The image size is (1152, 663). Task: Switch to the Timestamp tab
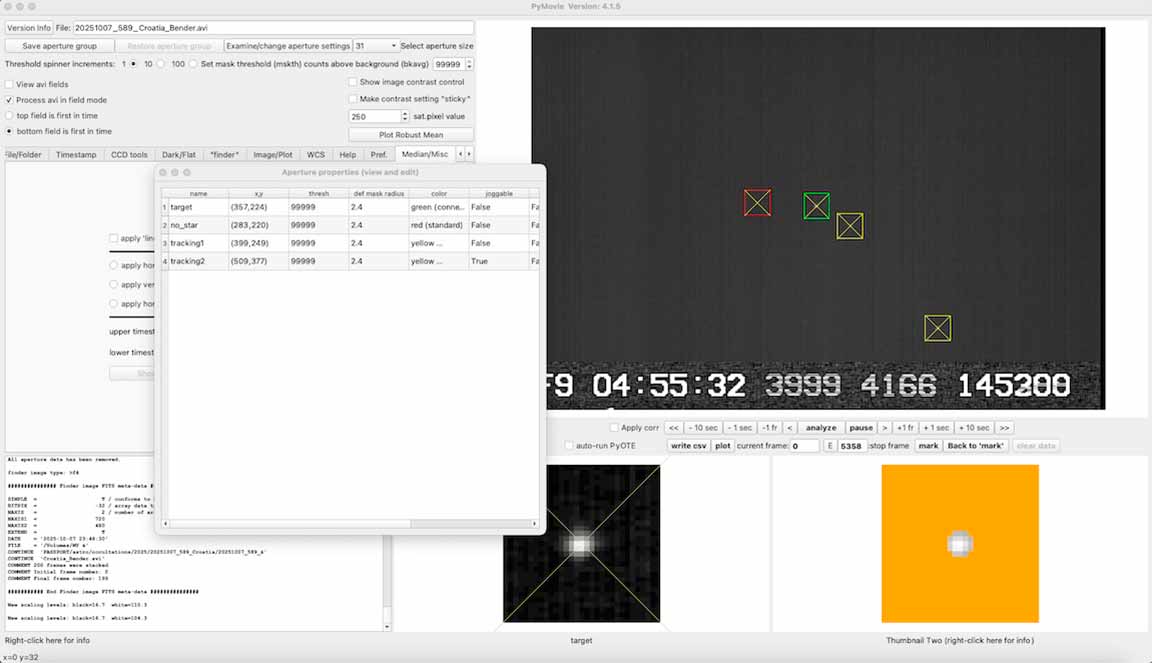point(76,155)
